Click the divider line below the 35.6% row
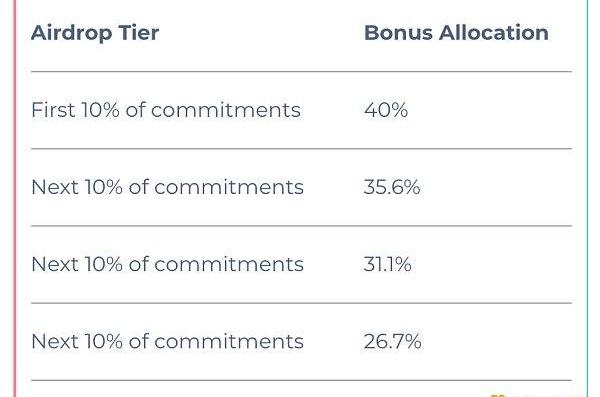This screenshot has height=397, width=600. (302, 226)
